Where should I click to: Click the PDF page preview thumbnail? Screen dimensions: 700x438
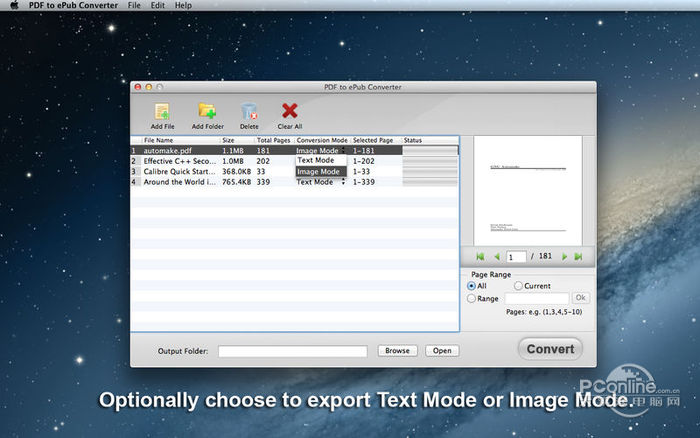tap(528, 191)
